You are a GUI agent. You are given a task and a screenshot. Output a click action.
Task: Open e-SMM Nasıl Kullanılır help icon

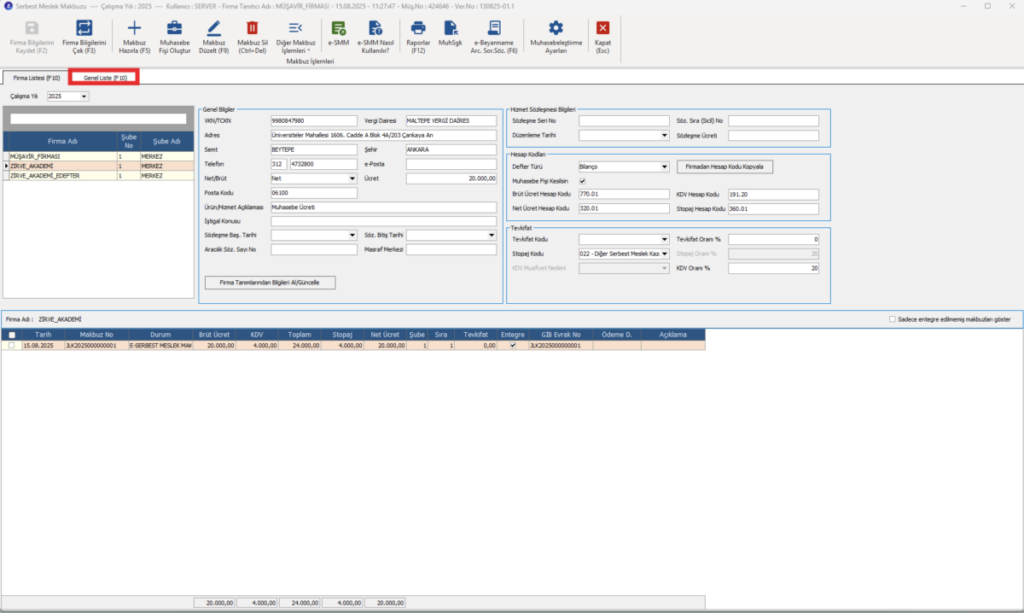376,28
